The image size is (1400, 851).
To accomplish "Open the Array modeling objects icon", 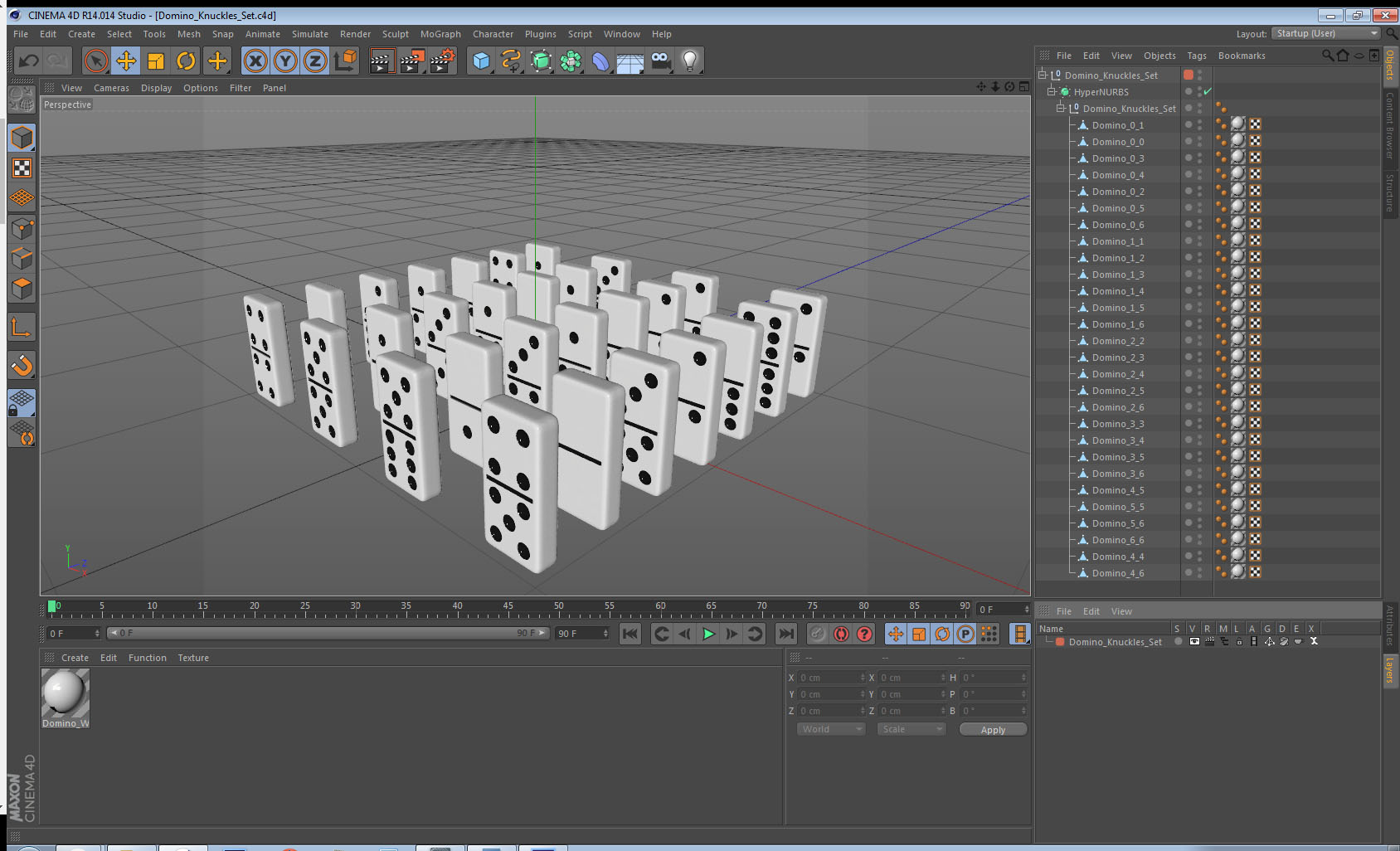I will coord(571,61).
